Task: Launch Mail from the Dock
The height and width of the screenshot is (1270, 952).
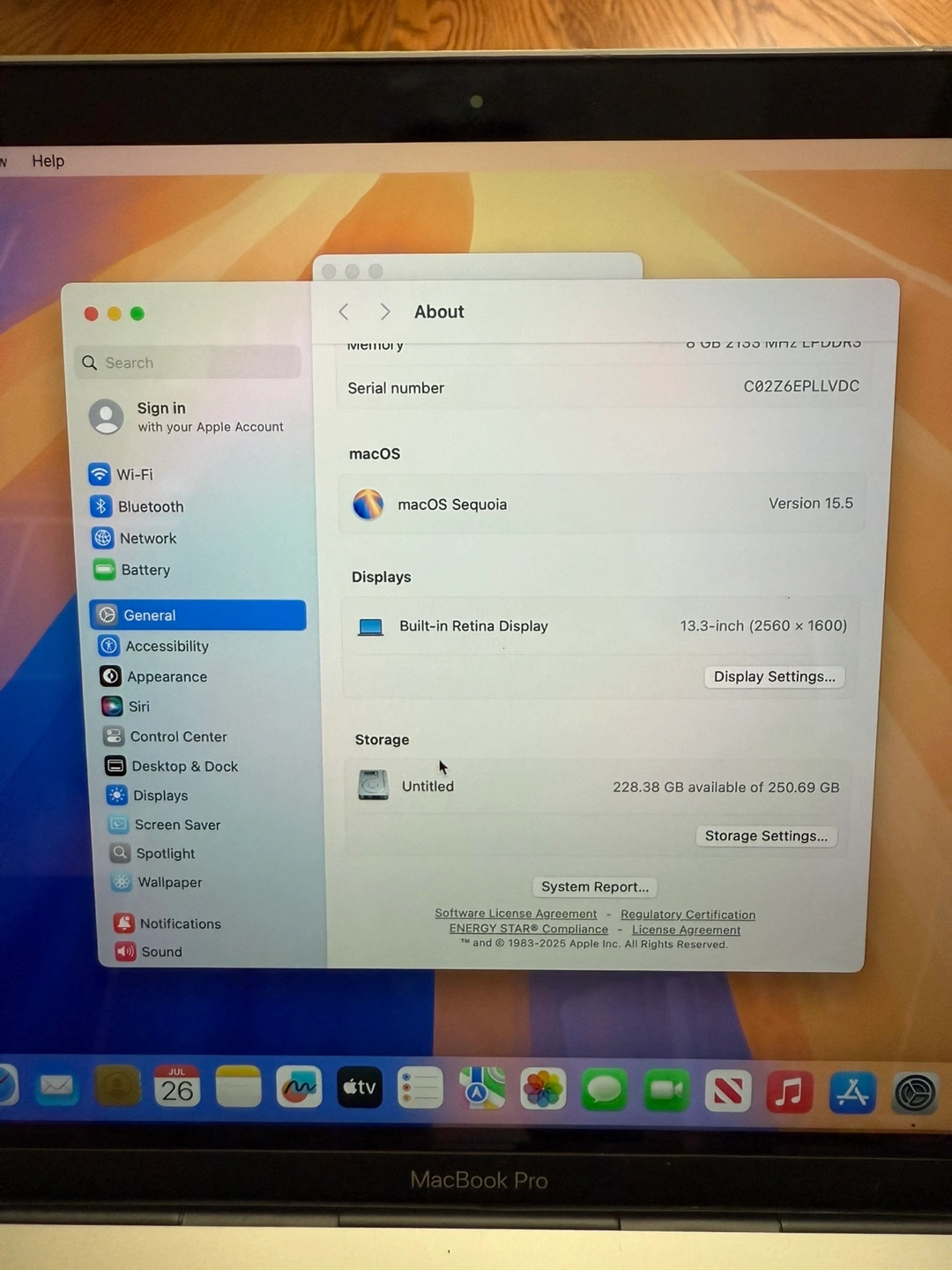Action: [x=57, y=1087]
